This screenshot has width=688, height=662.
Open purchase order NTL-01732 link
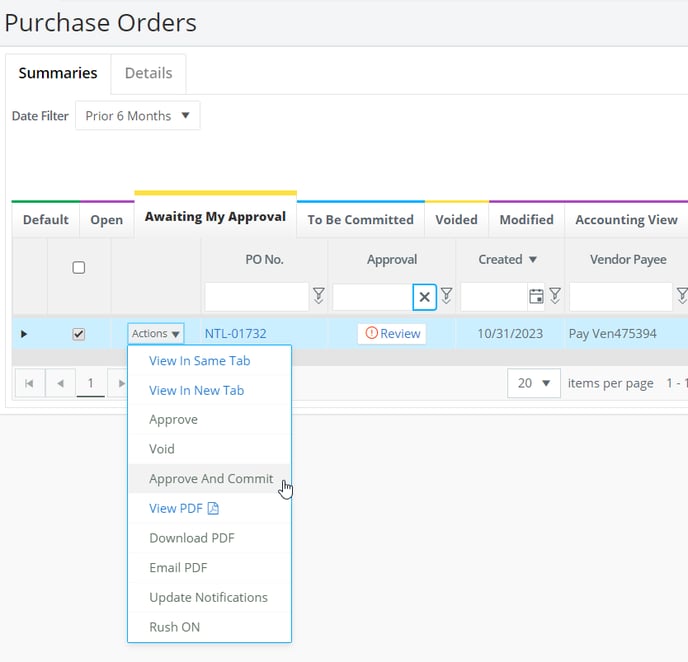(236, 334)
